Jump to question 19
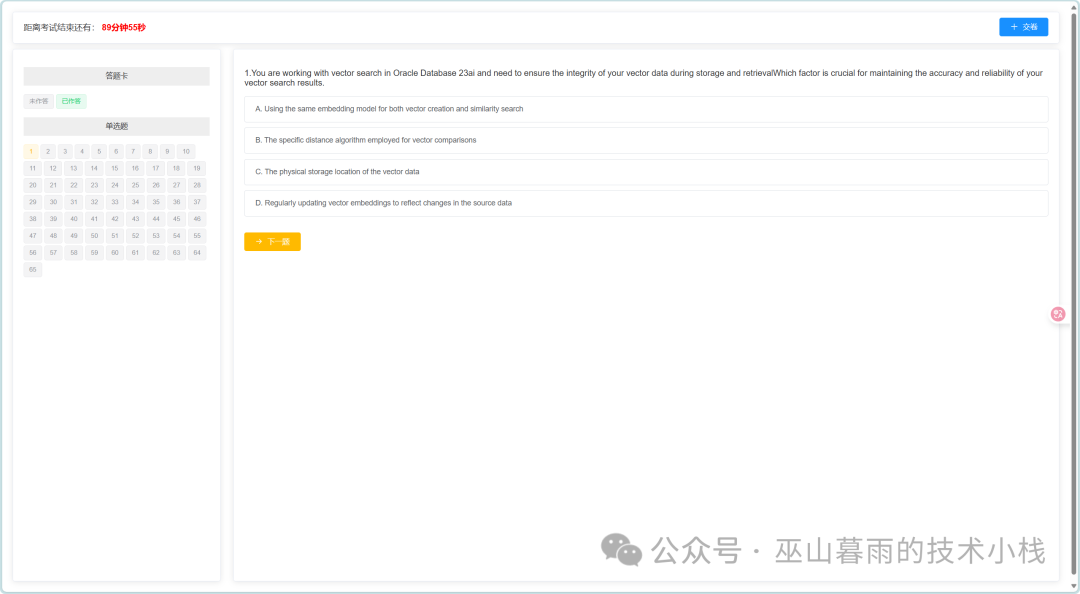 click(197, 168)
